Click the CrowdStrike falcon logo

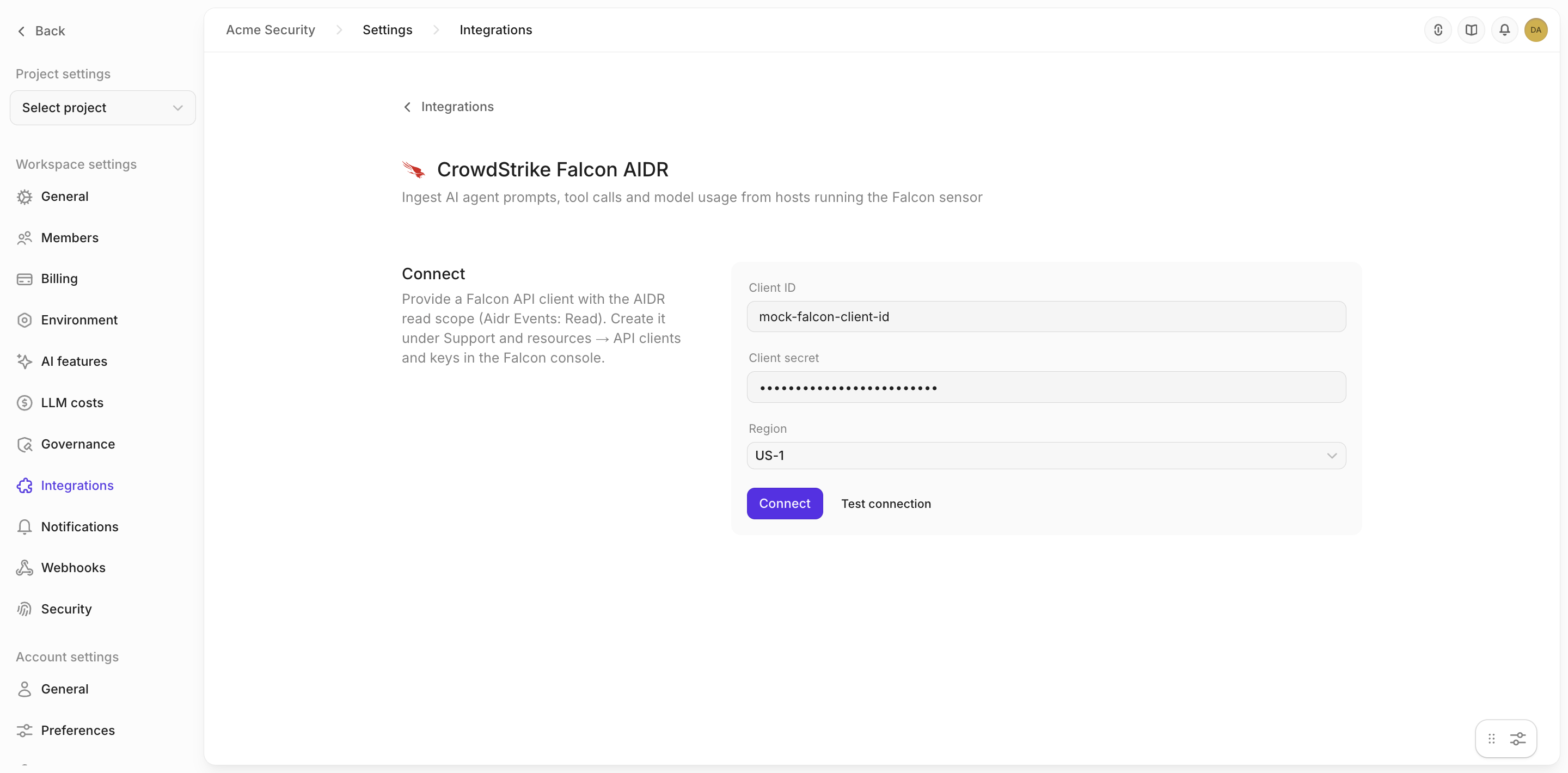[413, 169]
